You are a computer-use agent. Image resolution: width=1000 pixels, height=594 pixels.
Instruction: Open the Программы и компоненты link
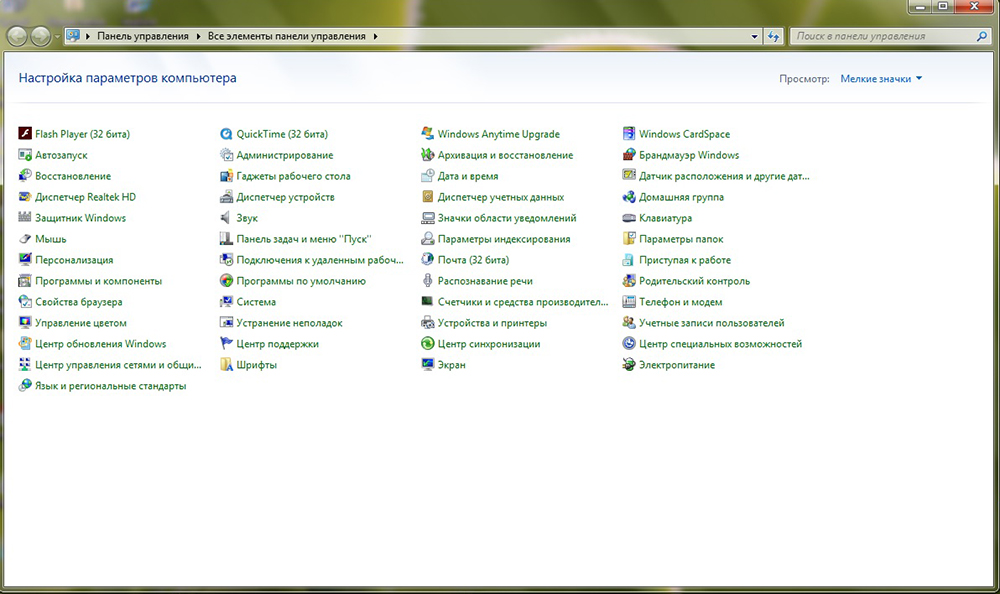point(98,281)
